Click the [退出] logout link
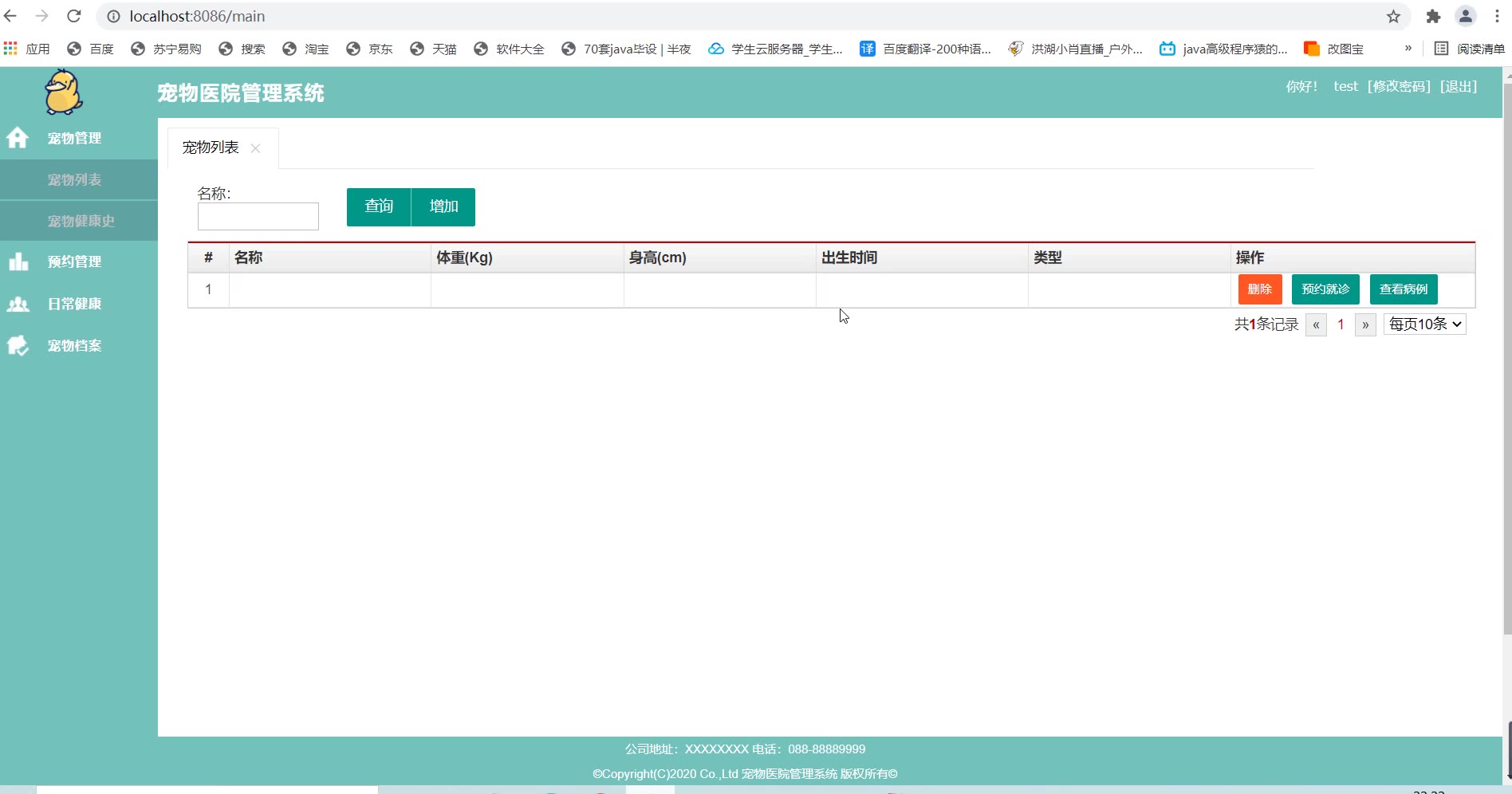The width and height of the screenshot is (1512, 794). click(x=1459, y=86)
